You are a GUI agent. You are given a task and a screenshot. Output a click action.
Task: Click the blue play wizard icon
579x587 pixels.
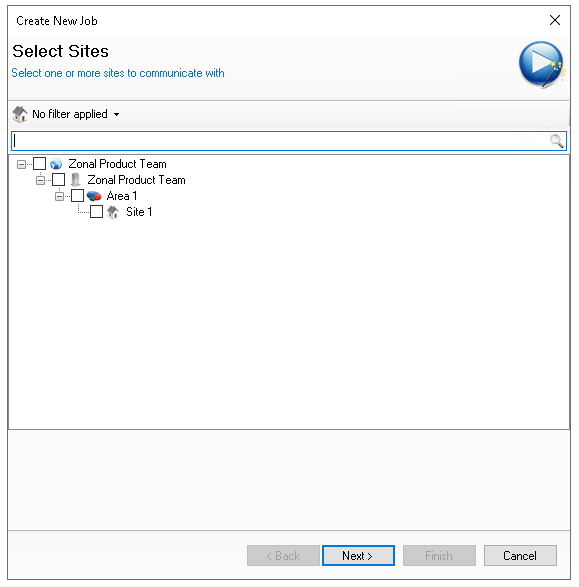541,64
